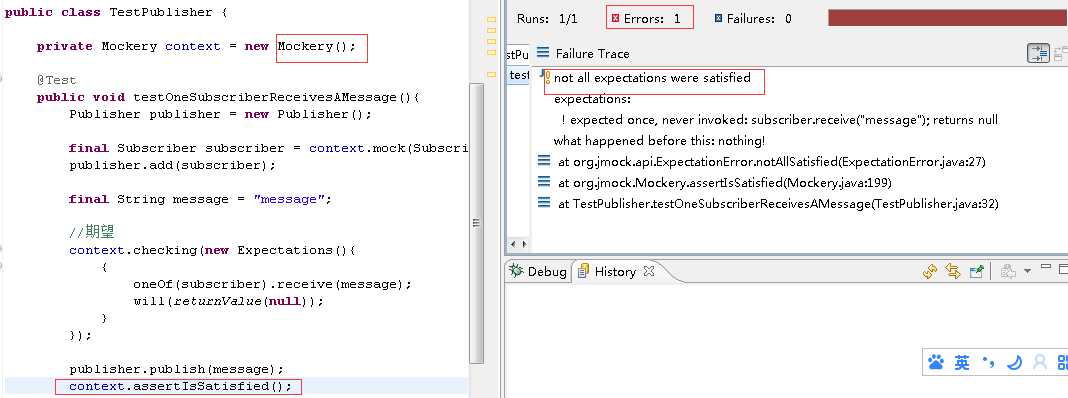Image resolution: width=1068 pixels, height=398 pixels.
Task: Click the 'oneOf(subscriber).receive(message);' line
Action: [272, 284]
